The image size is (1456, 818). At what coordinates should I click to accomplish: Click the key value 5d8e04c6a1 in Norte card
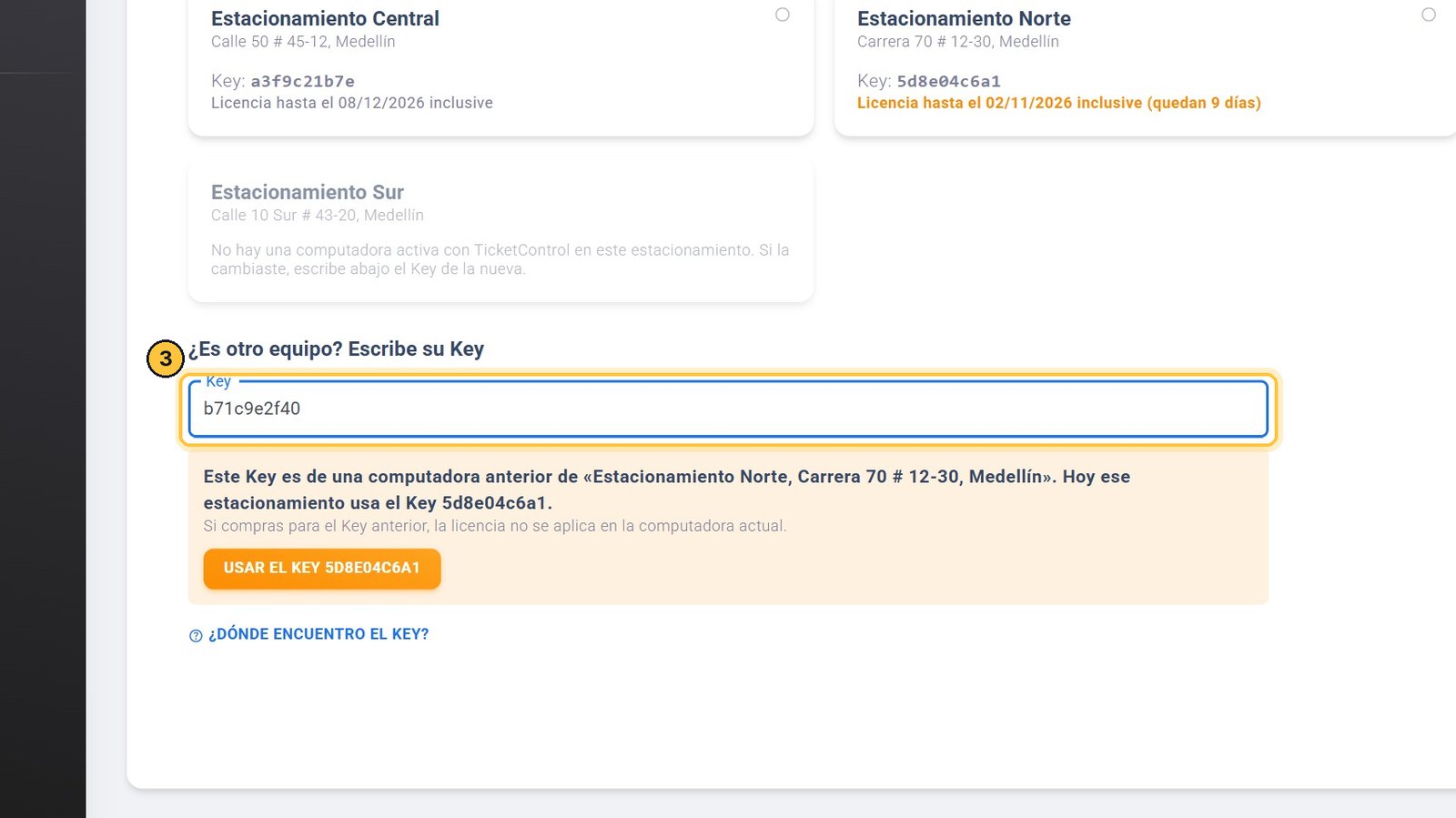pos(949,81)
